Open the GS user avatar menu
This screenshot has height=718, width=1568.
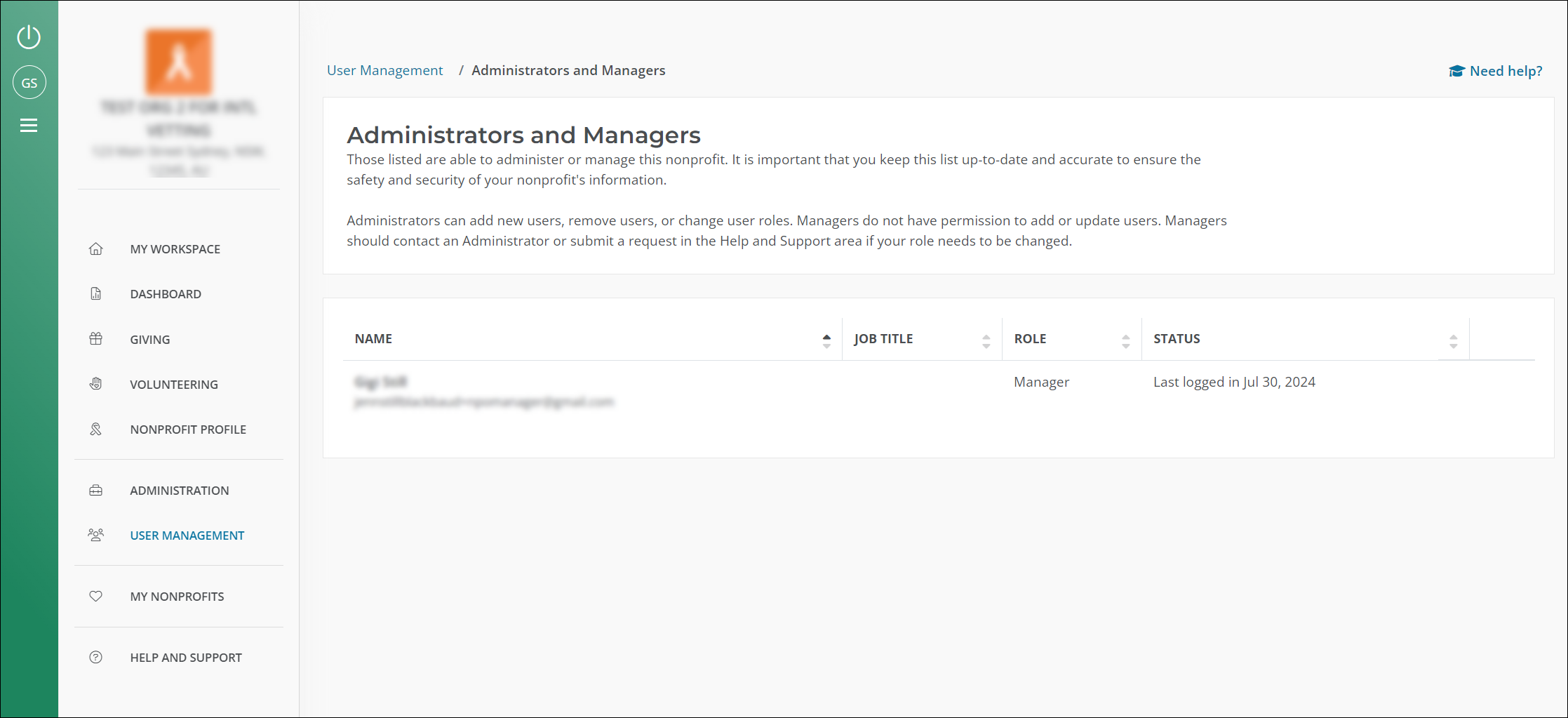(x=29, y=83)
